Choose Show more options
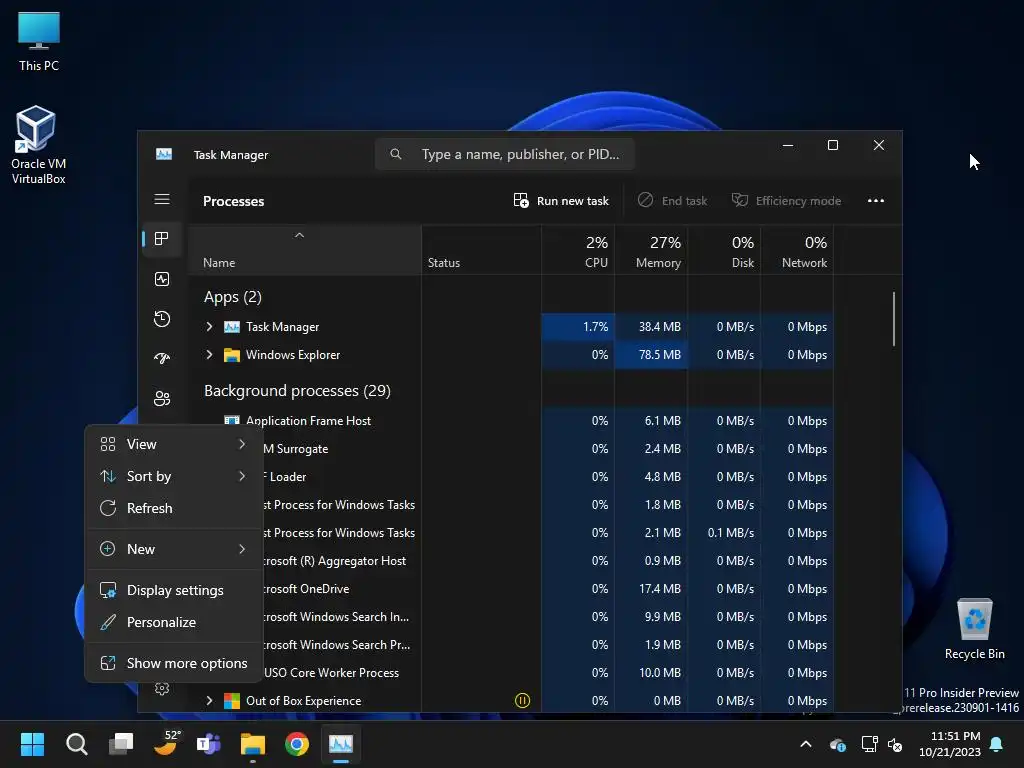Image resolution: width=1024 pixels, height=768 pixels. [174, 664]
